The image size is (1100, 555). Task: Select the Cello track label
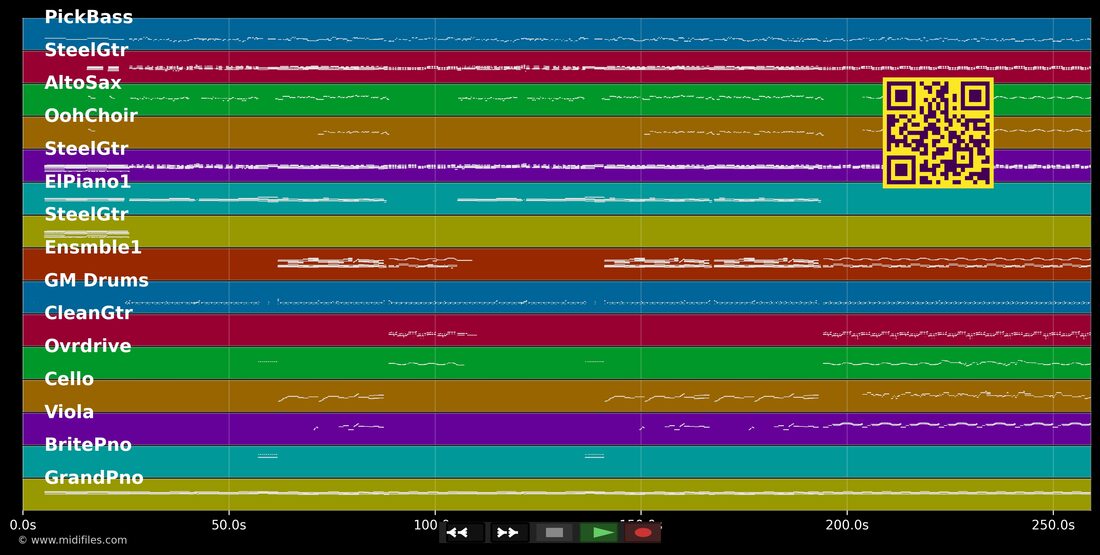[69, 379]
